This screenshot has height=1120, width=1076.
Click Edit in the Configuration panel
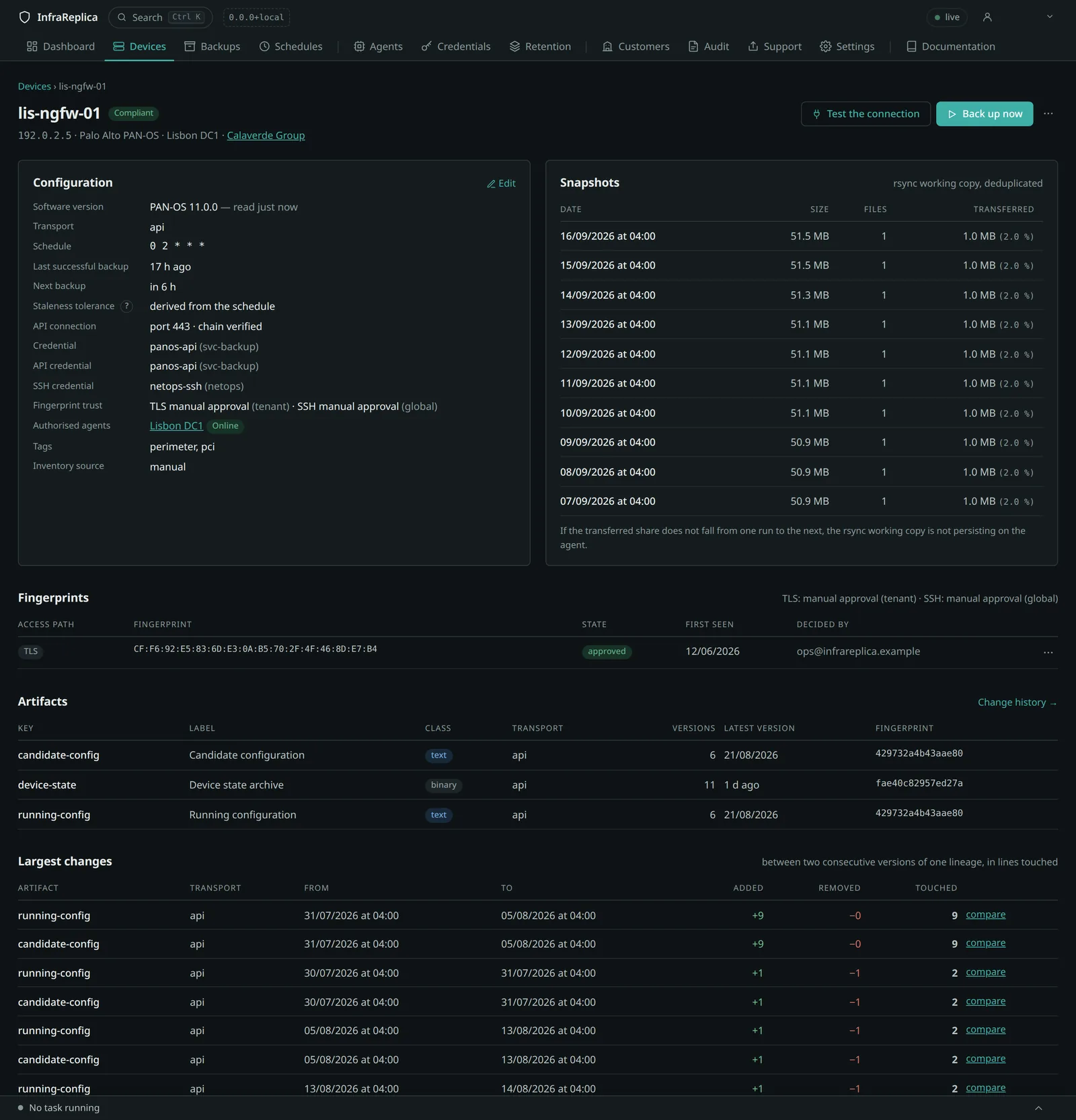(501, 184)
